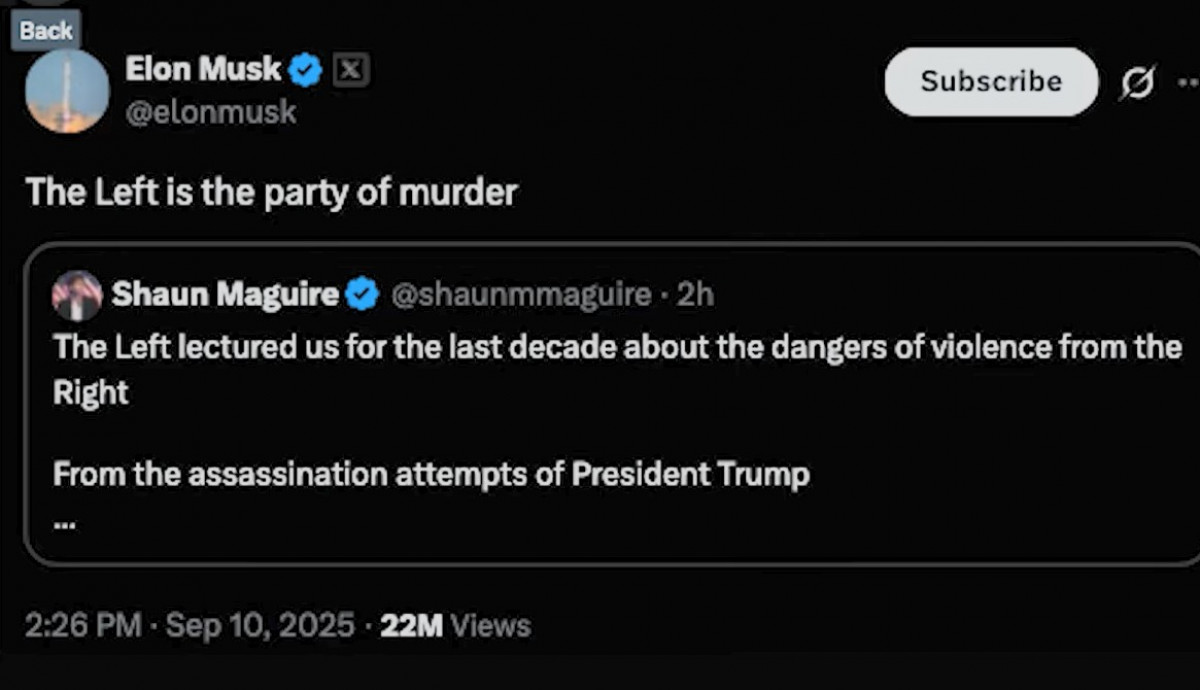Click the text "The Left is the party of murder"
The image size is (1200, 690).
[271, 192]
